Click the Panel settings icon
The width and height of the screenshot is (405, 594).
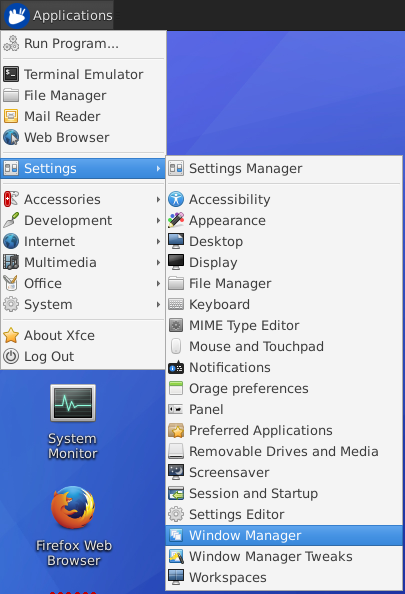176,410
